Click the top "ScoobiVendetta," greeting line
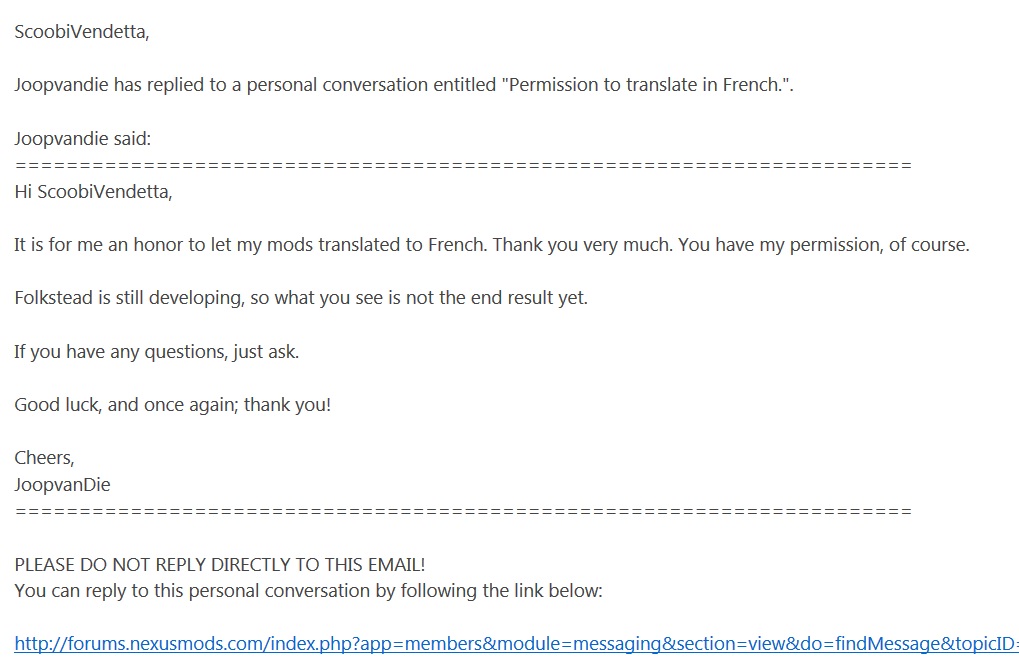The width and height of the screenshot is (1019, 668). coord(82,32)
